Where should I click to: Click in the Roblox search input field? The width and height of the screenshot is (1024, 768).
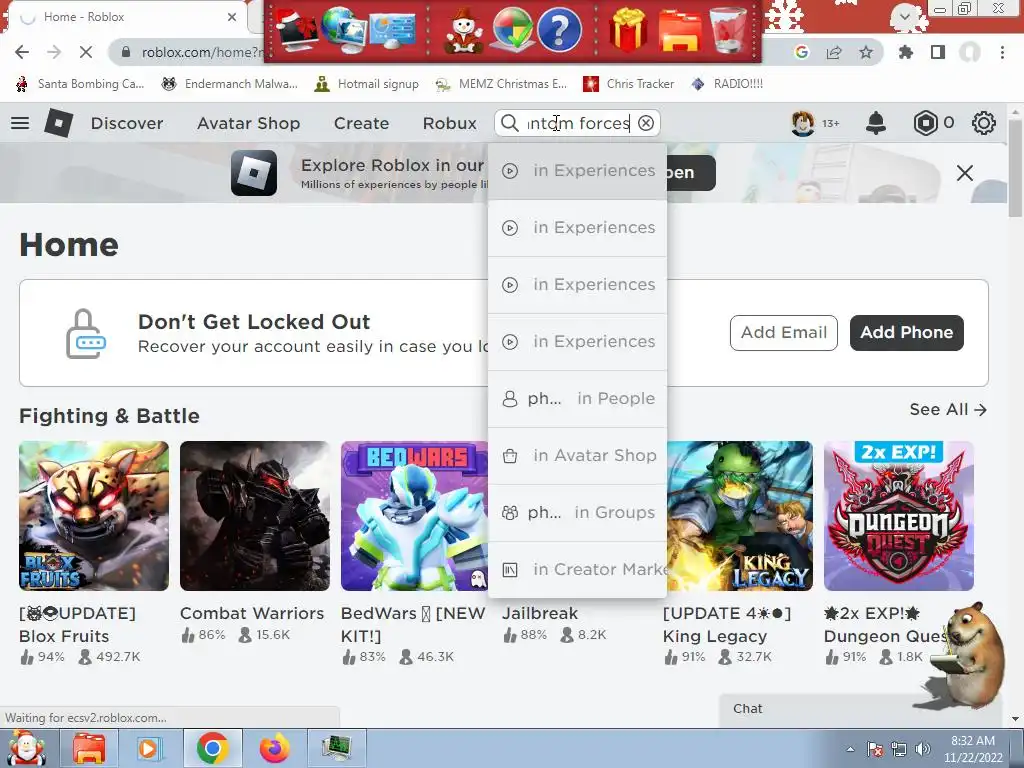click(577, 123)
